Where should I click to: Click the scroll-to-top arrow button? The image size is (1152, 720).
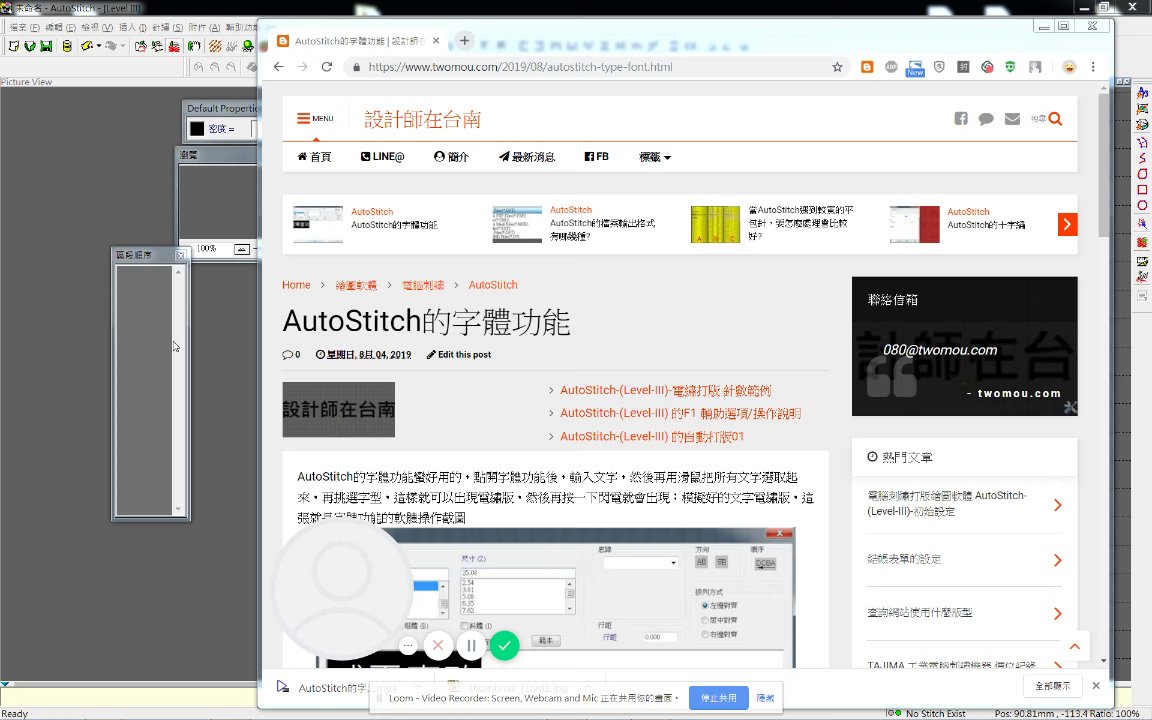[x=1075, y=647]
